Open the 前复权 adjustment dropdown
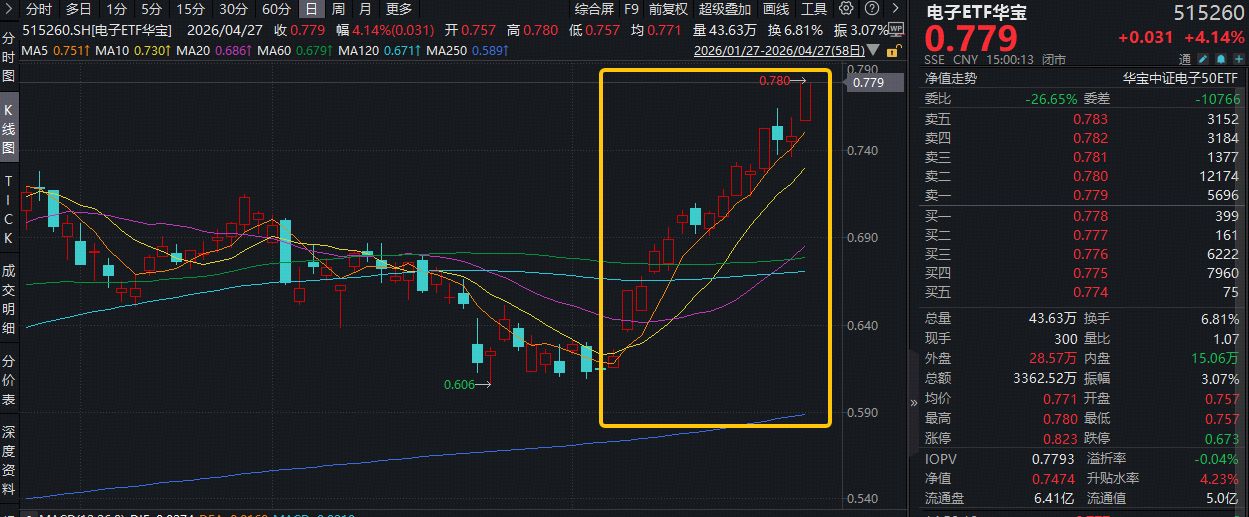 click(x=668, y=9)
